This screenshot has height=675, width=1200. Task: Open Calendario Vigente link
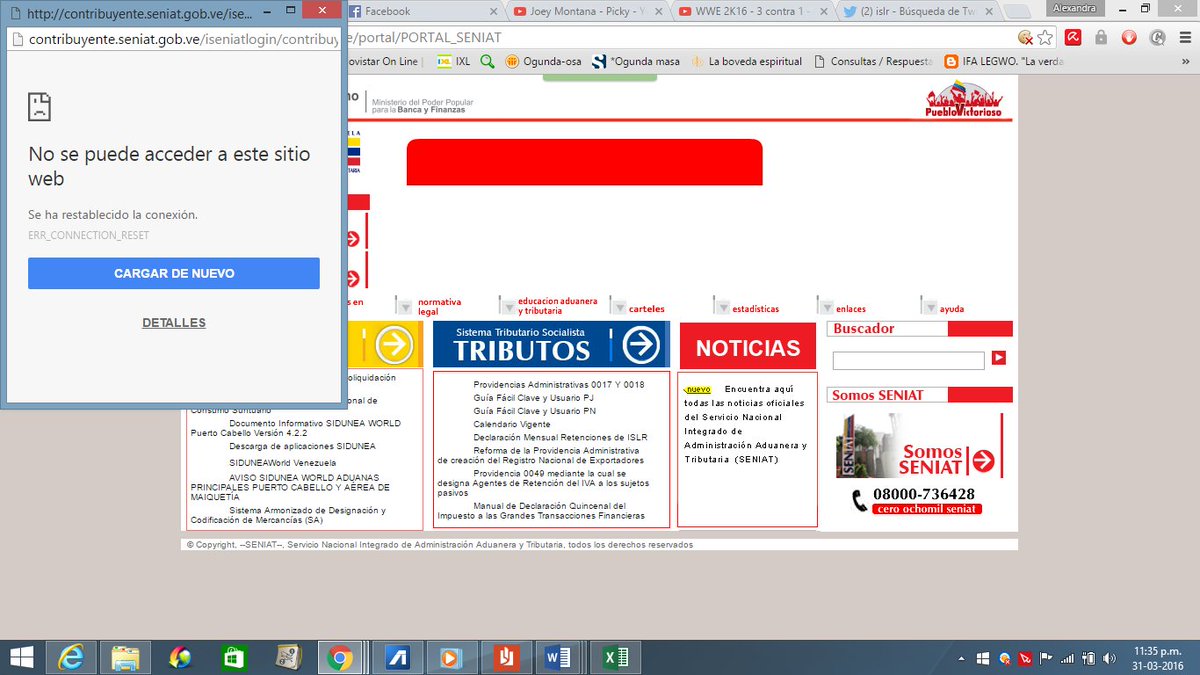[x=512, y=424]
